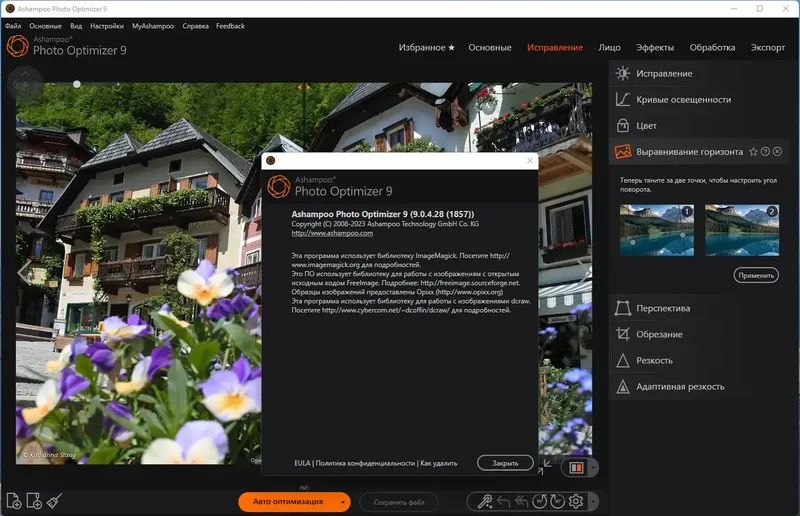This screenshot has width=800, height=516.
Task: Click the undo all double-arrow icon
Action: (521, 502)
